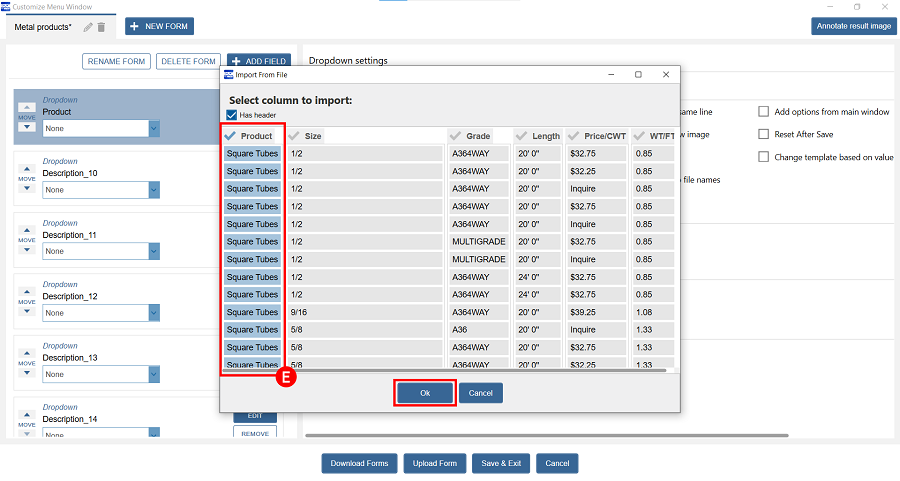Viewport: 900px width, 481px height.
Task: Switch to the Metal products tab
Action: 43,27
